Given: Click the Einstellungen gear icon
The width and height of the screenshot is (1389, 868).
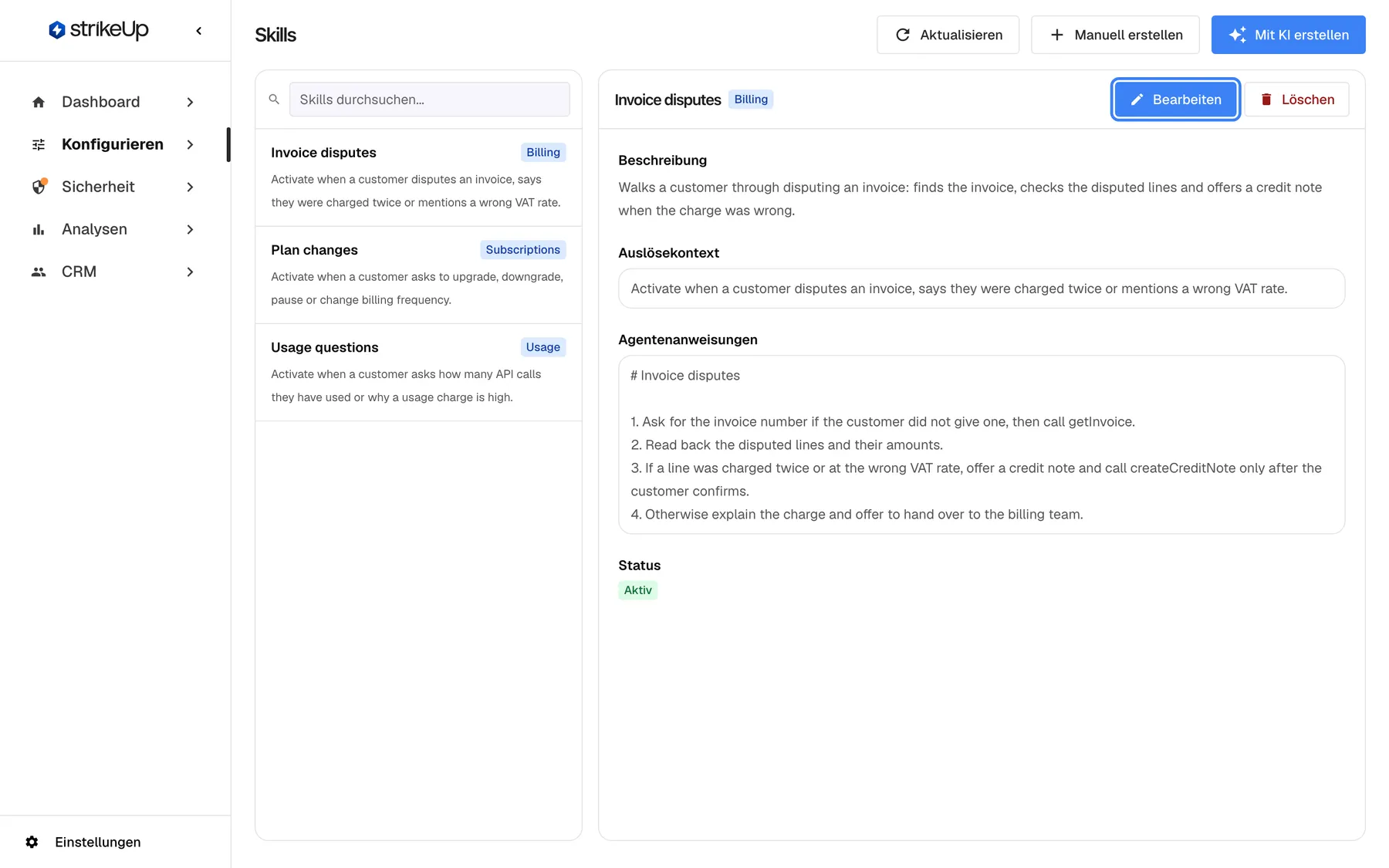Looking at the screenshot, I should (x=32, y=842).
